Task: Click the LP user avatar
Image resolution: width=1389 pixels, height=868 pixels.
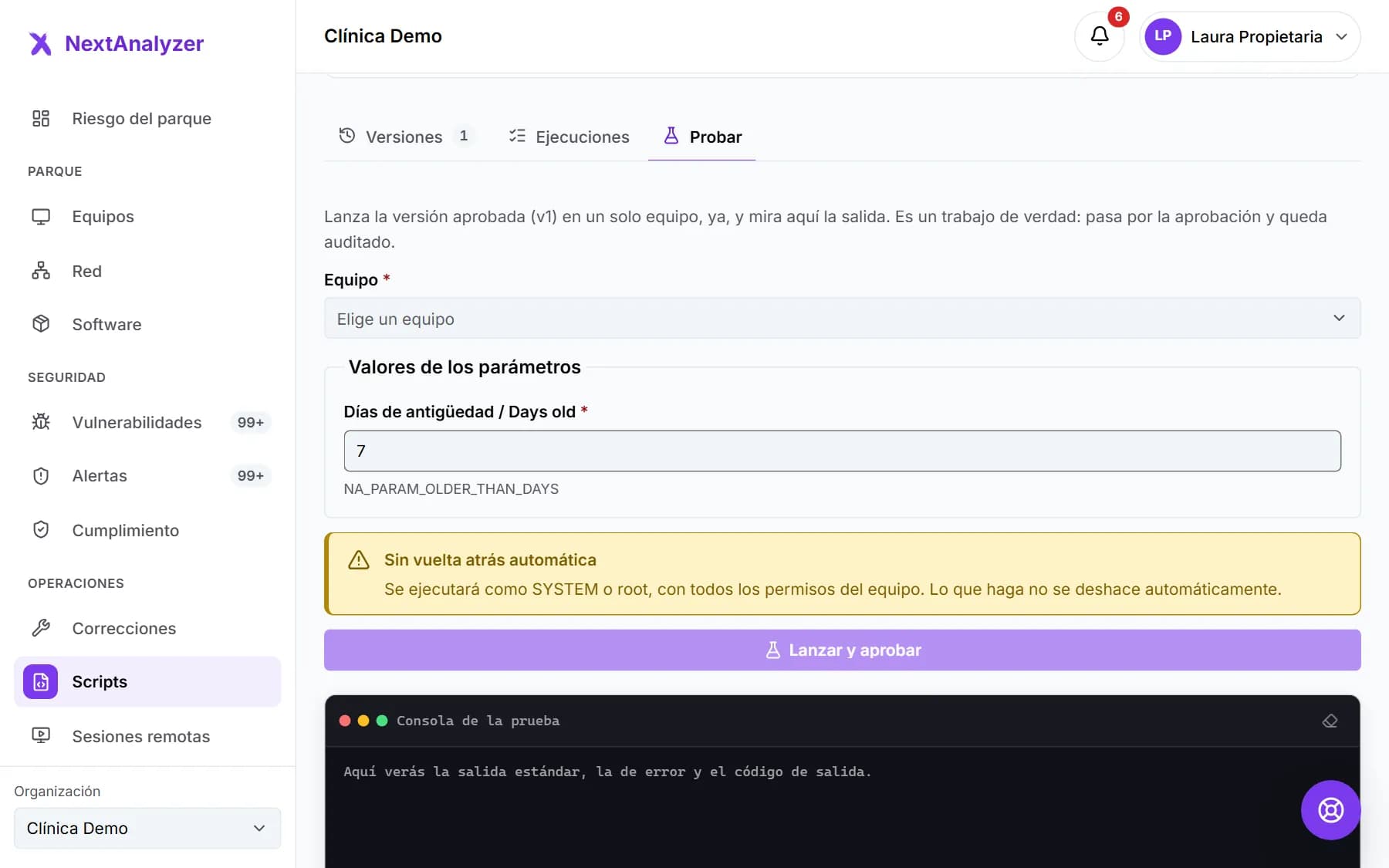Action: 1163,36
